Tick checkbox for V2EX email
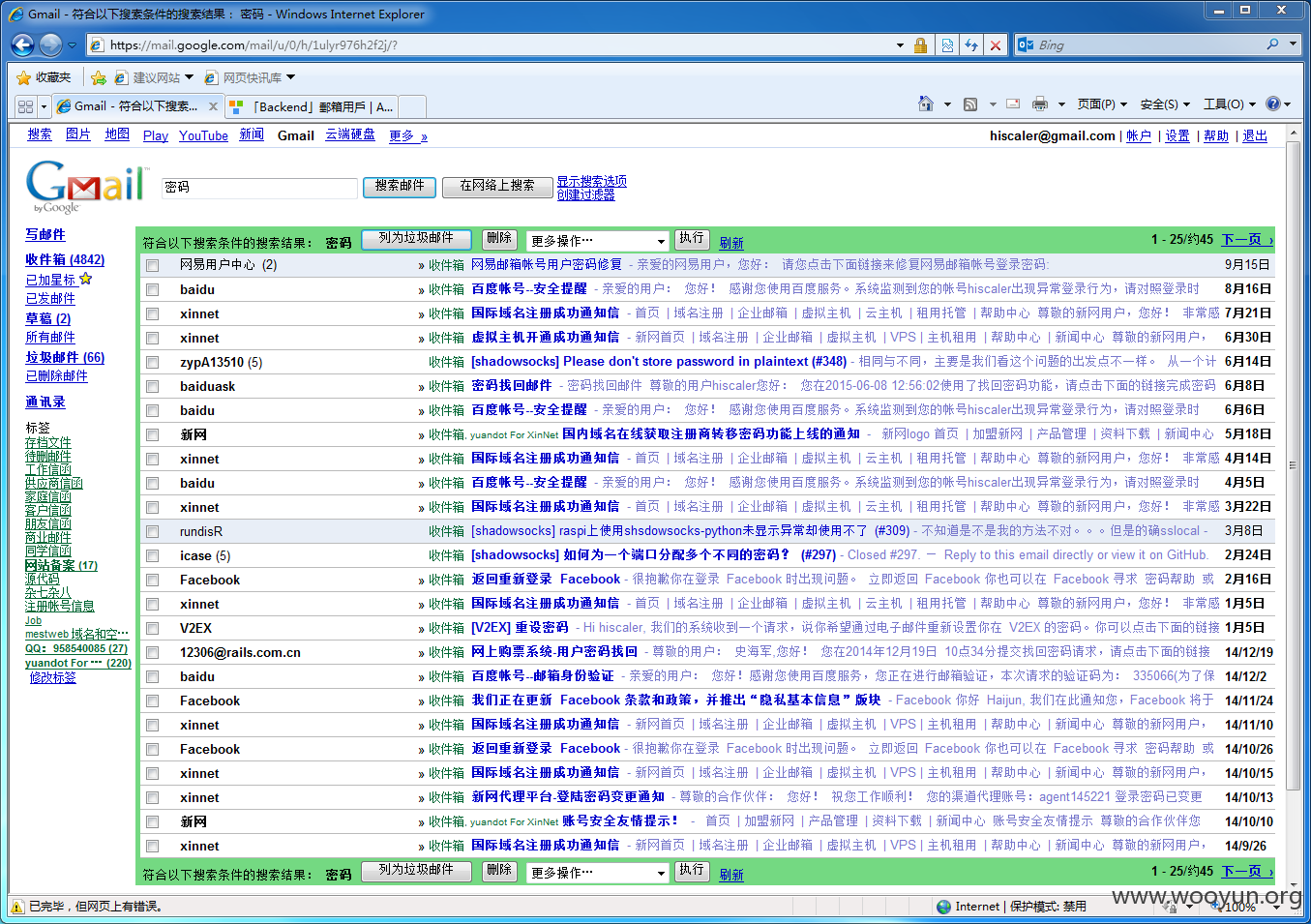The image size is (1311, 924). 152,628
